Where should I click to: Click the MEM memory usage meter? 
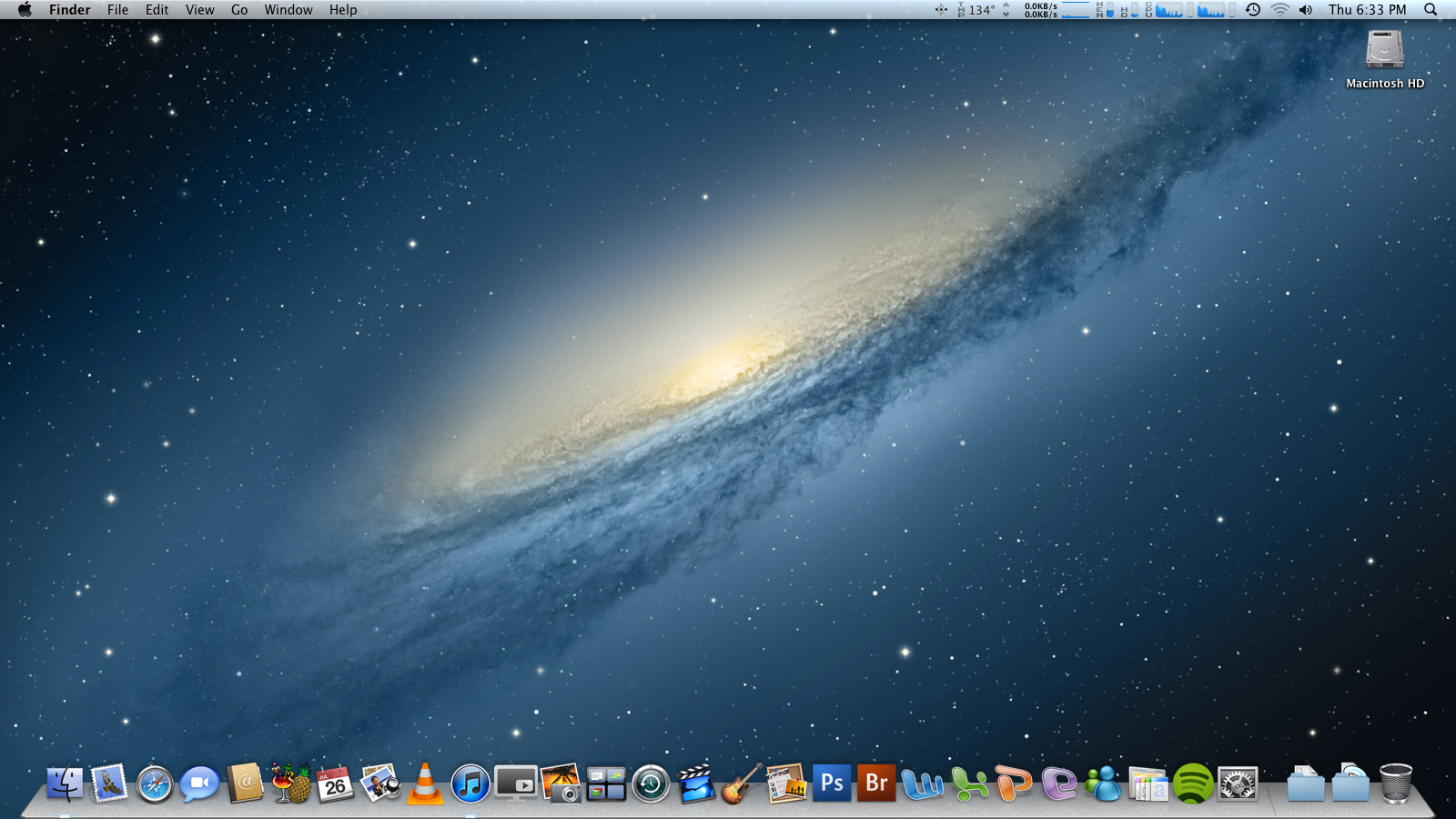tap(1105, 10)
